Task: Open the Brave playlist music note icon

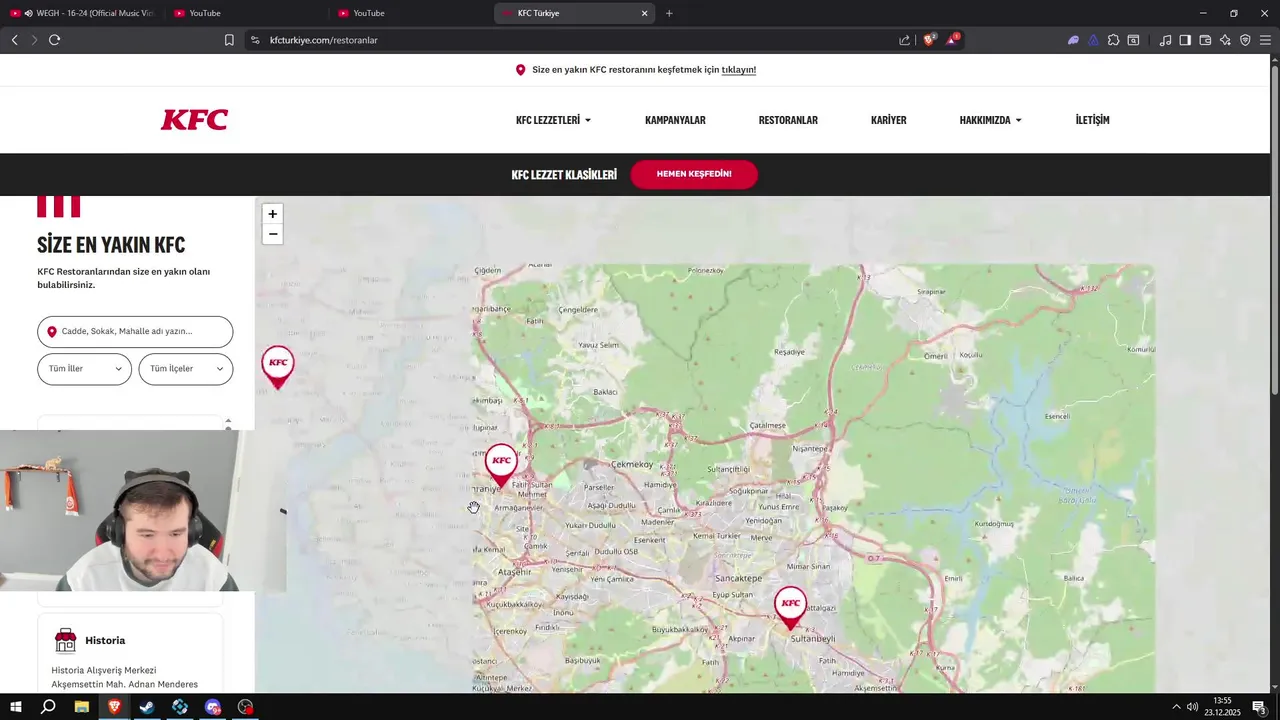Action: tap(1165, 40)
